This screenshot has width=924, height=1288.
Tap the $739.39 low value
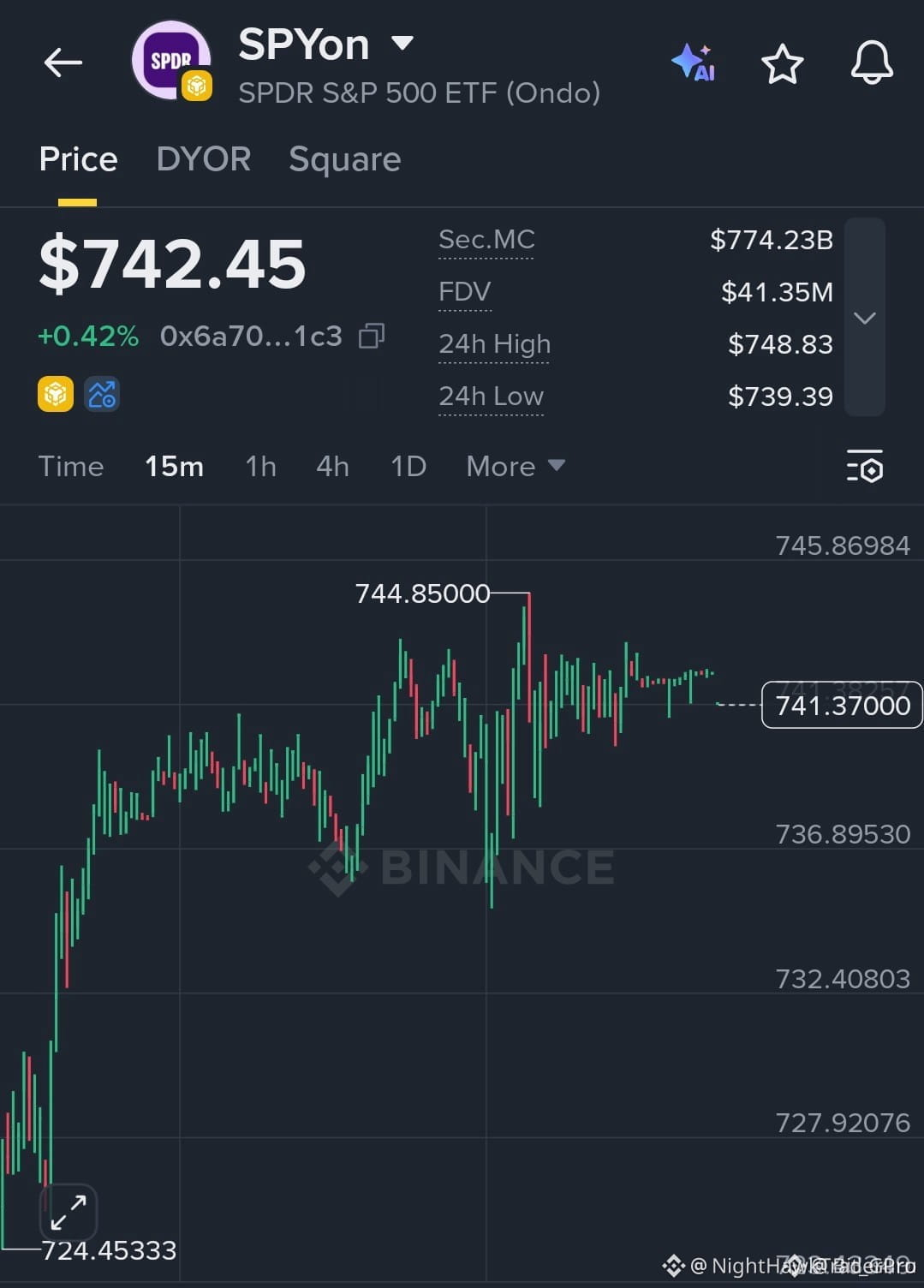coord(780,397)
